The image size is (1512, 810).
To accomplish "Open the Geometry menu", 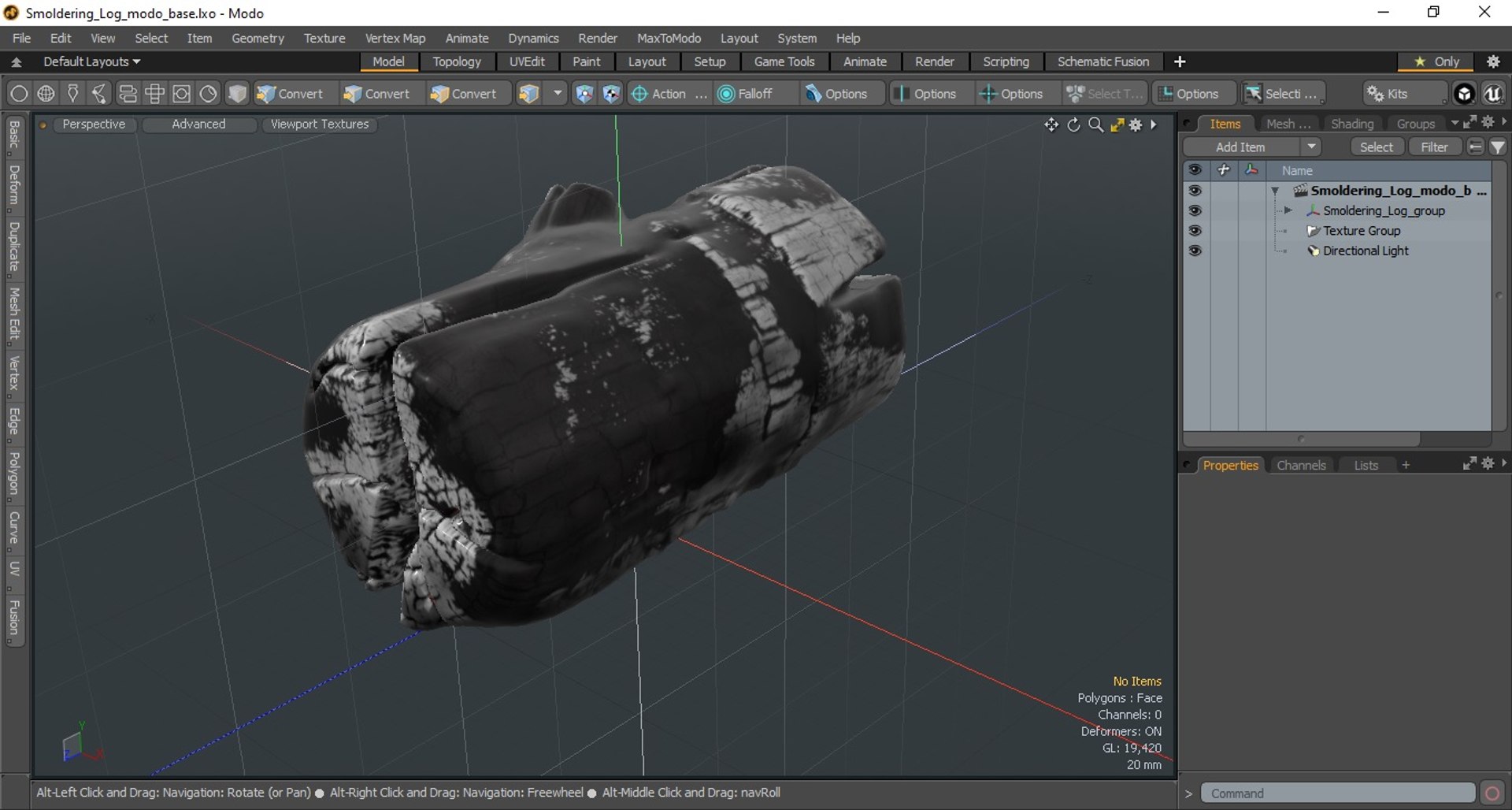I will pyautogui.click(x=258, y=38).
